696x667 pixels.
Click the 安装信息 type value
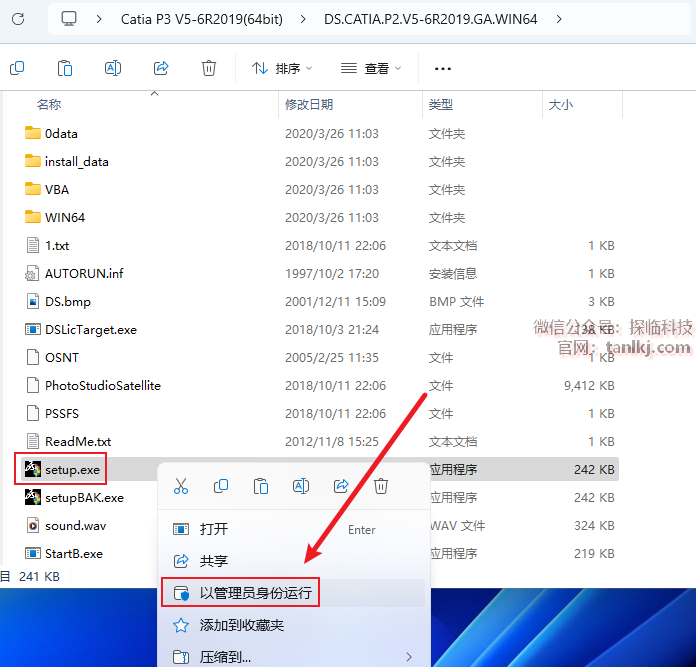[x=453, y=273]
